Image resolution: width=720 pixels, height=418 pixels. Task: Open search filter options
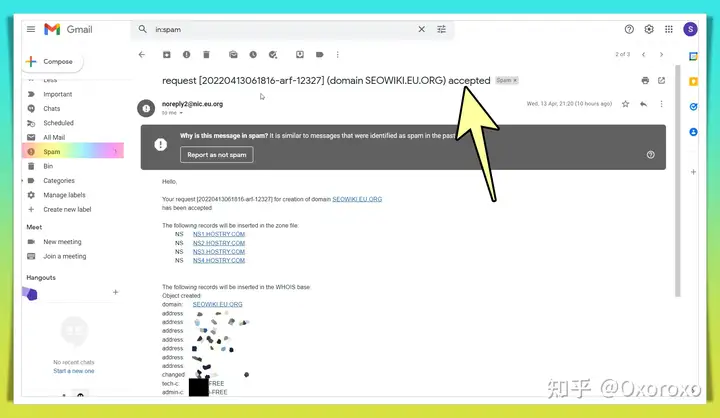click(x=441, y=29)
